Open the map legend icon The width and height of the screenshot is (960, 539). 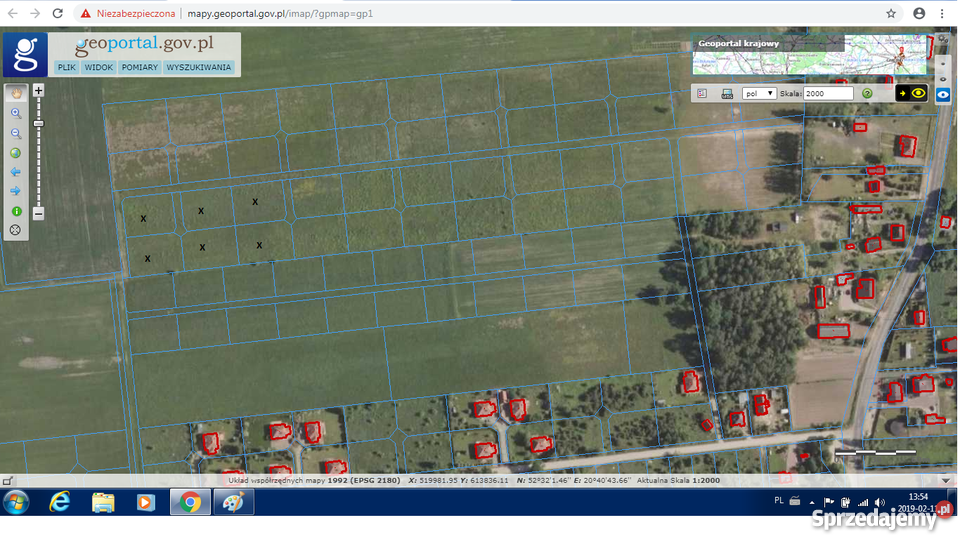(702, 93)
